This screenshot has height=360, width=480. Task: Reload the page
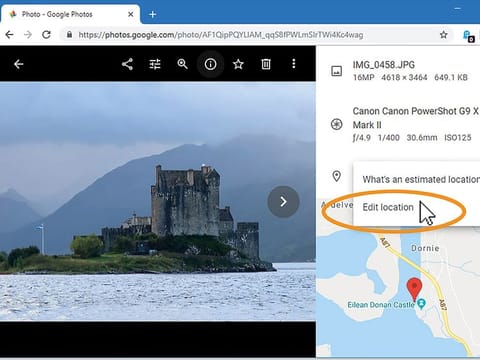point(46,35)
